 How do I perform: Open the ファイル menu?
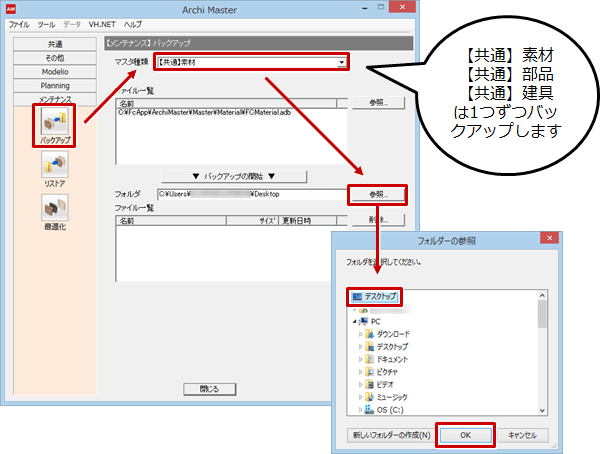pyautogui.click(x=19, y=23)
